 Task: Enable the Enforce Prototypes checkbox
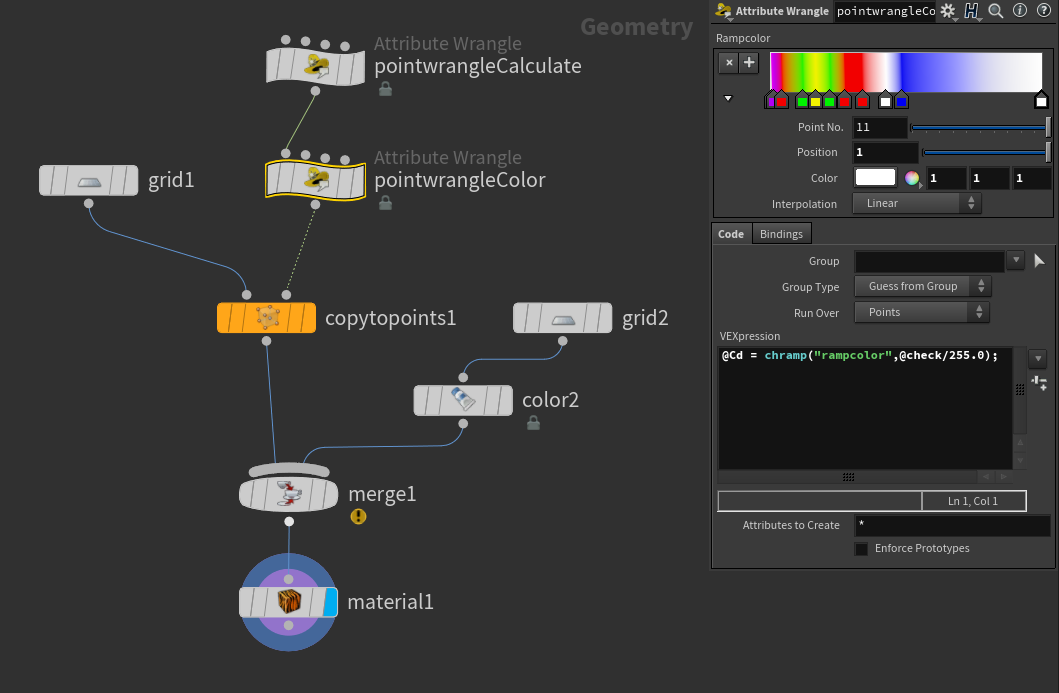pos(861,549)
